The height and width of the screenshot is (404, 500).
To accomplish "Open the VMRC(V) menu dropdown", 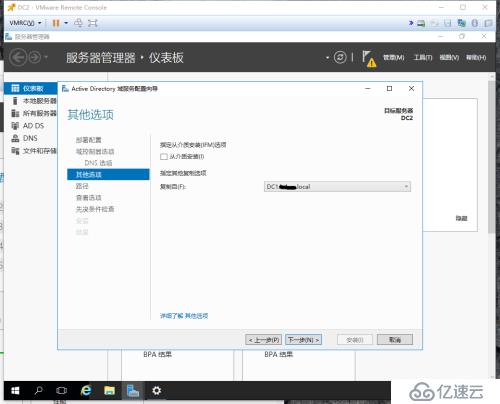I will click(x=25, y=23).
